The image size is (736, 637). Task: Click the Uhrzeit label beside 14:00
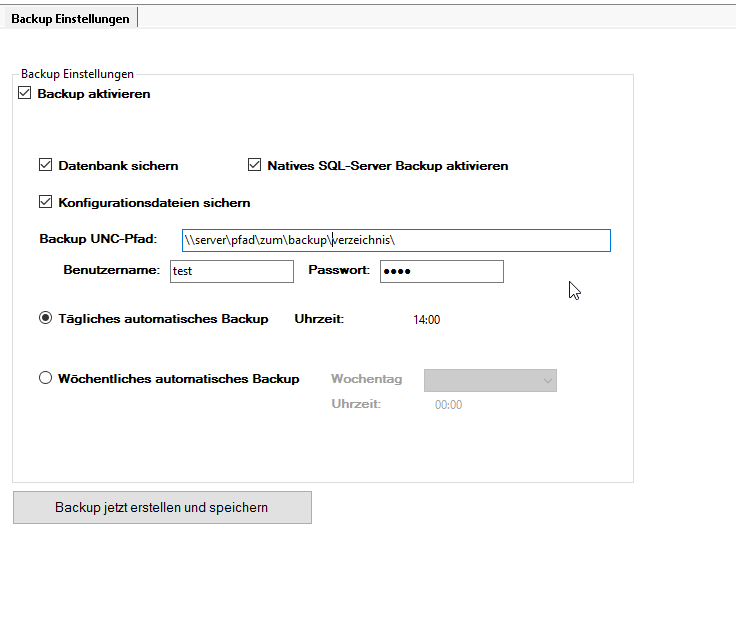pyautogui.click(x=319, y=319)
